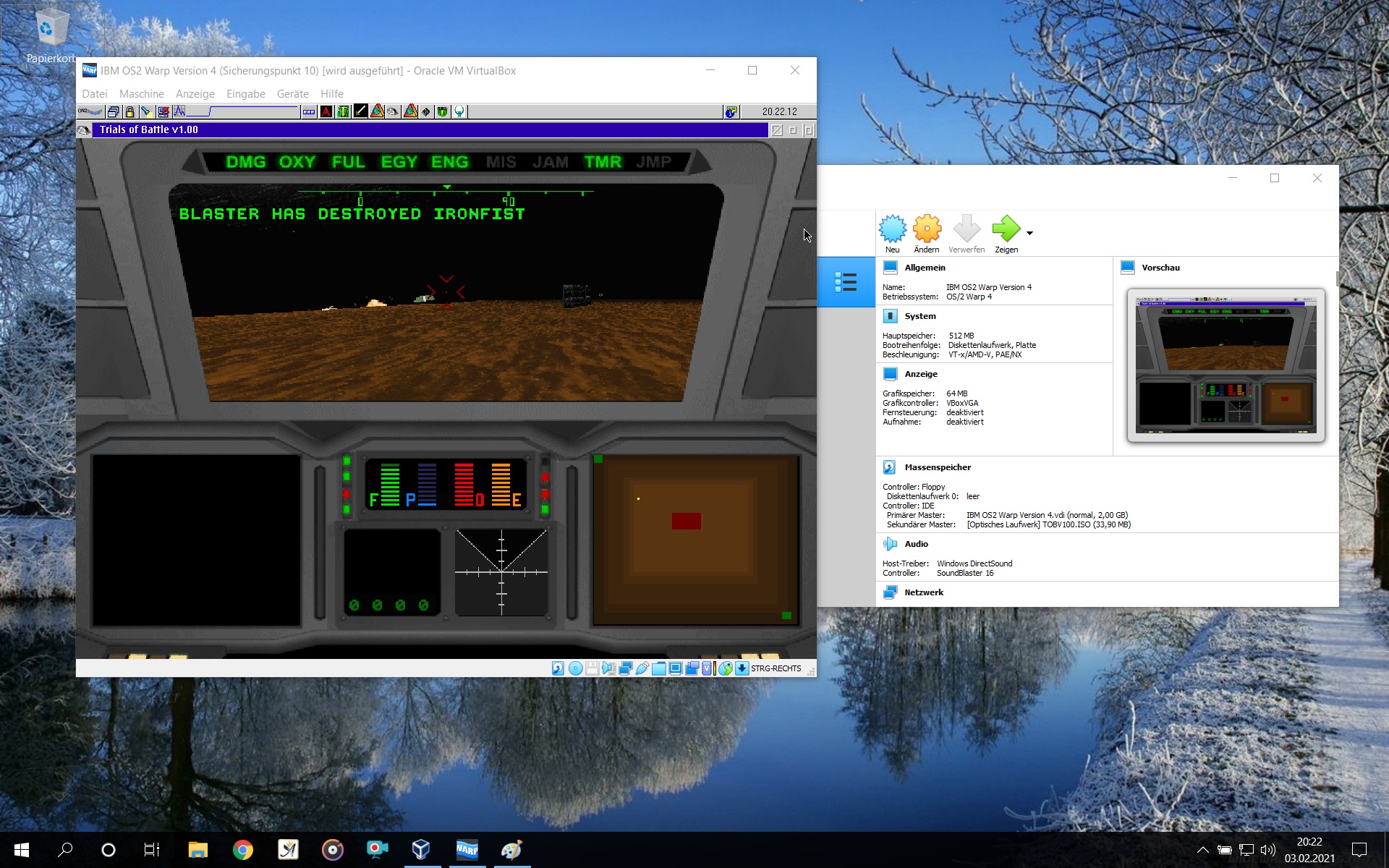Click the red A tray icon on WarpCenter

[326, 111]
